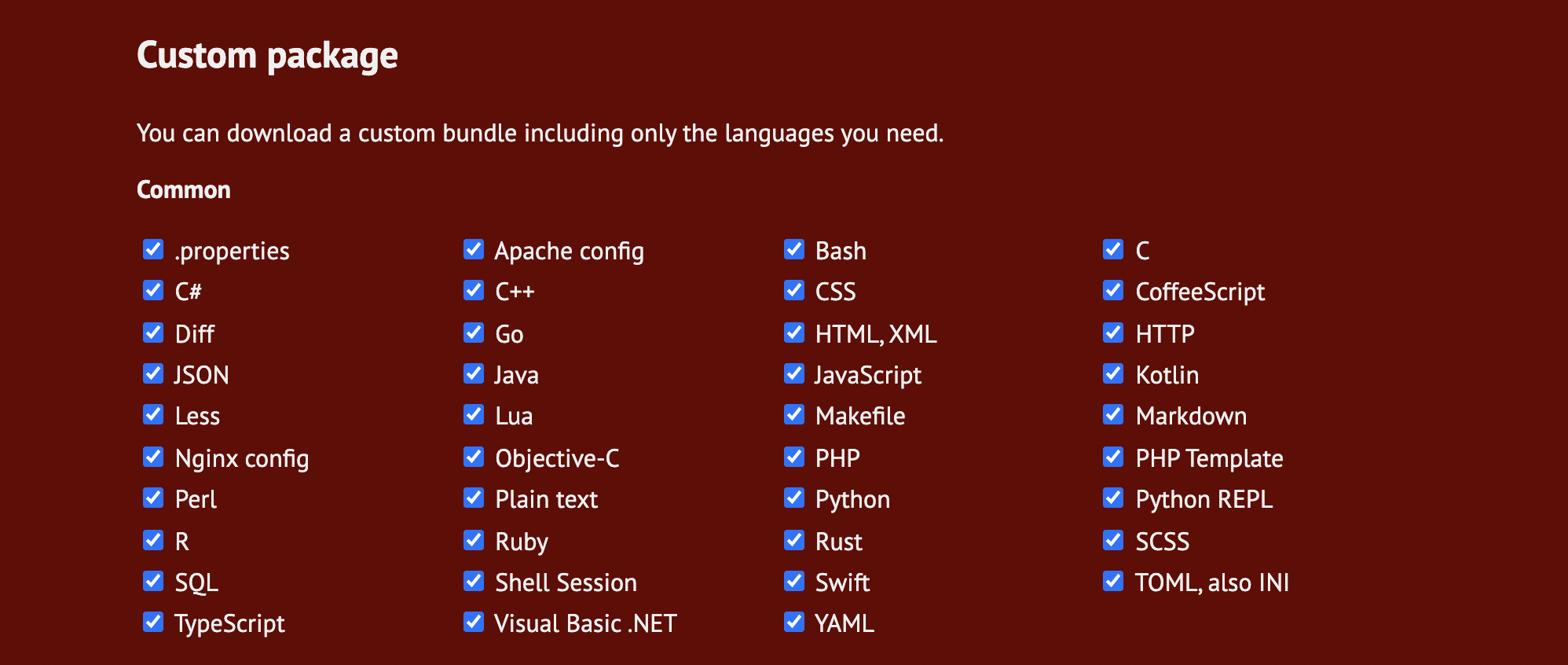Viewport: 1568px width, 665px height.
Task: Uncheck the Go language checkbox
Action: 474,333
